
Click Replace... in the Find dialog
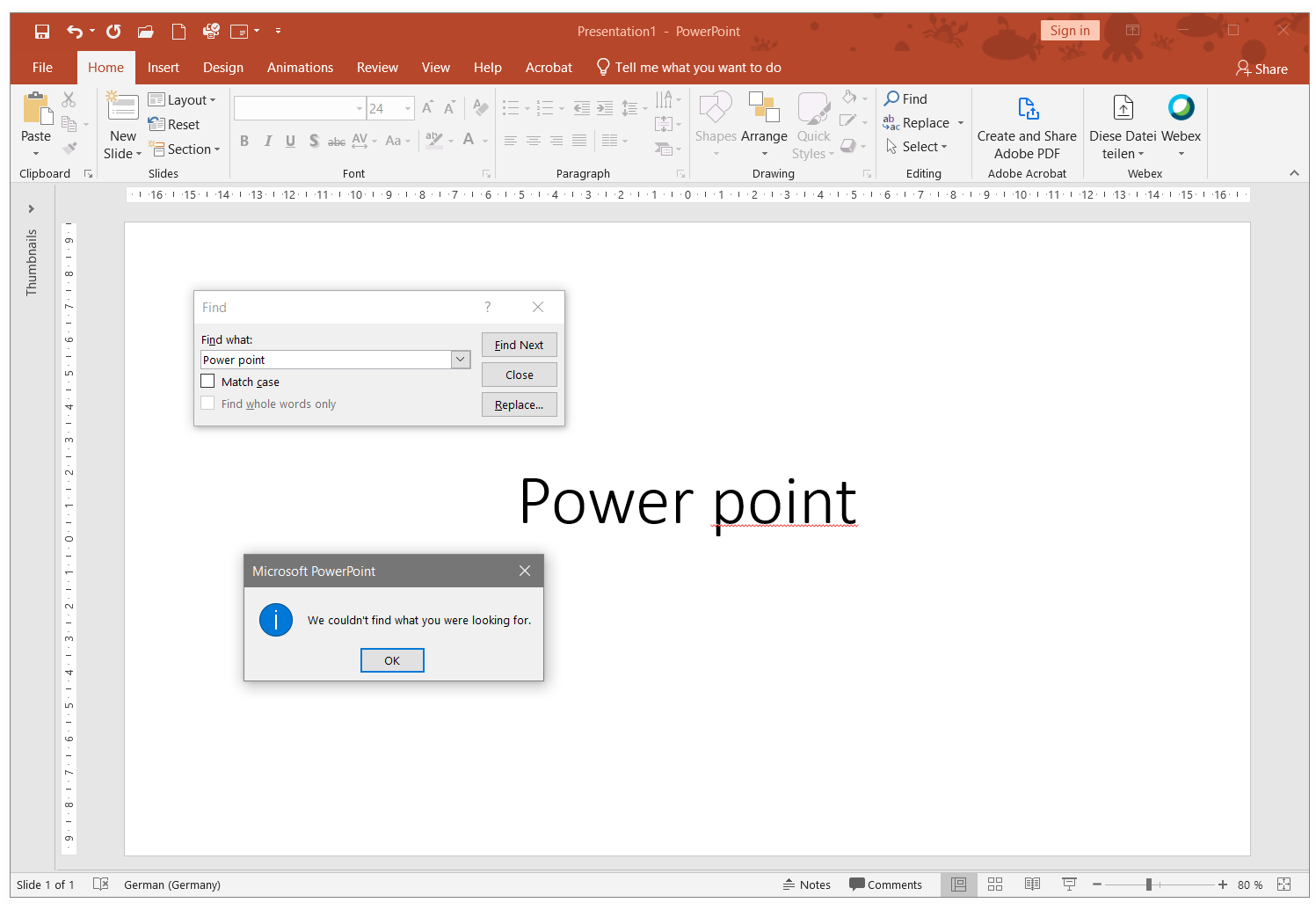click(520, 404)
